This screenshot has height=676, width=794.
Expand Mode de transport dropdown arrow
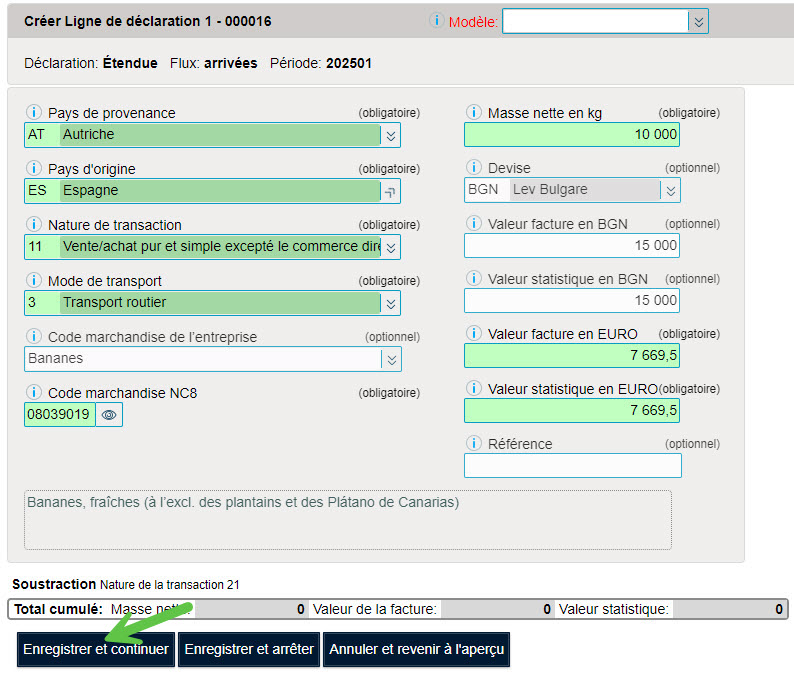click(x=390, y=303)
